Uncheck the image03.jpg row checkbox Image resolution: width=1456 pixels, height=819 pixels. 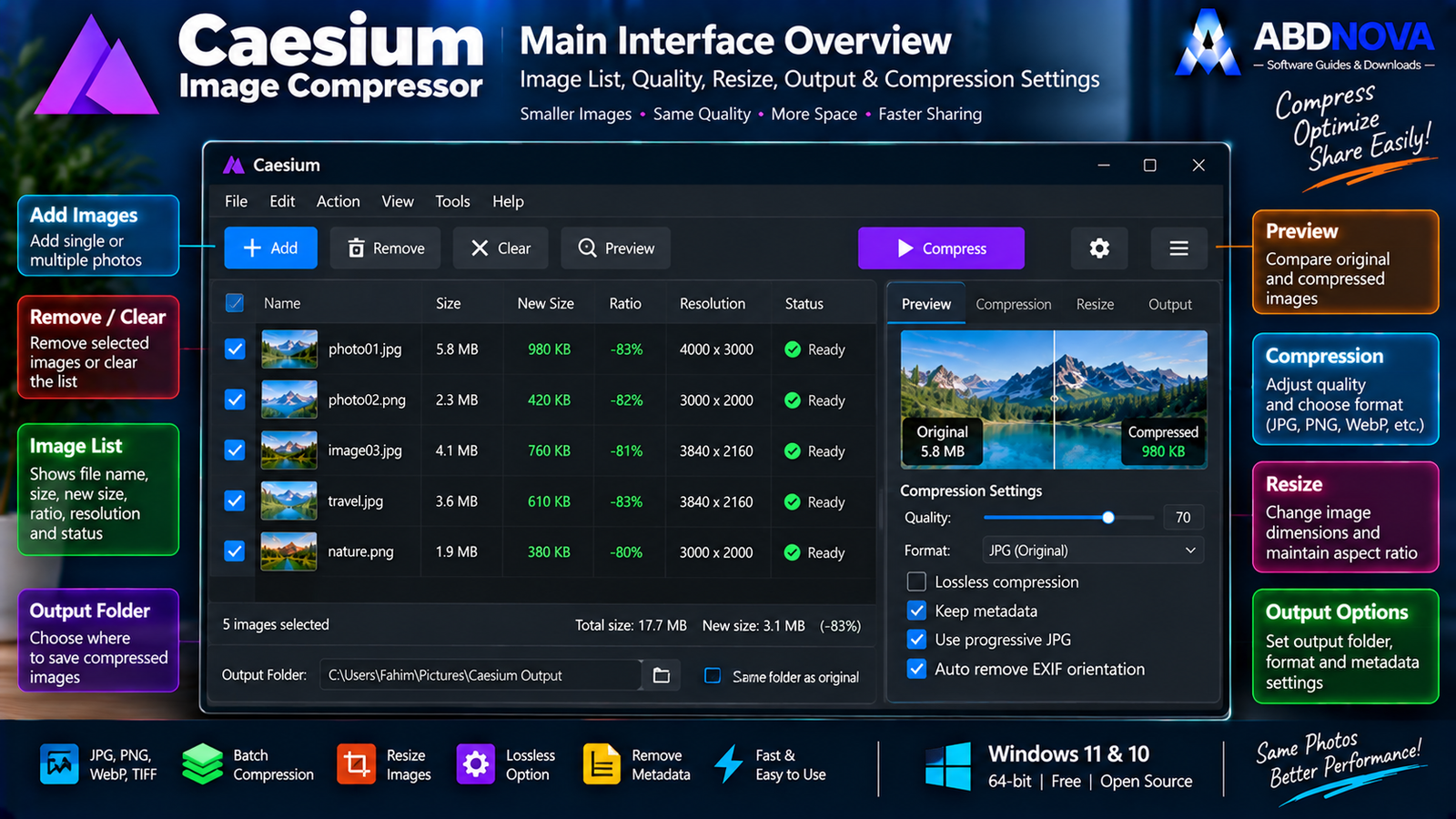click(235, 450)
